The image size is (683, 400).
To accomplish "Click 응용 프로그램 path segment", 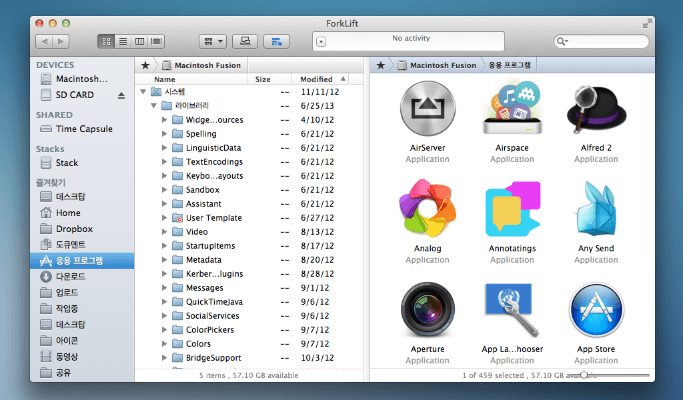I will tap(509, 65).
